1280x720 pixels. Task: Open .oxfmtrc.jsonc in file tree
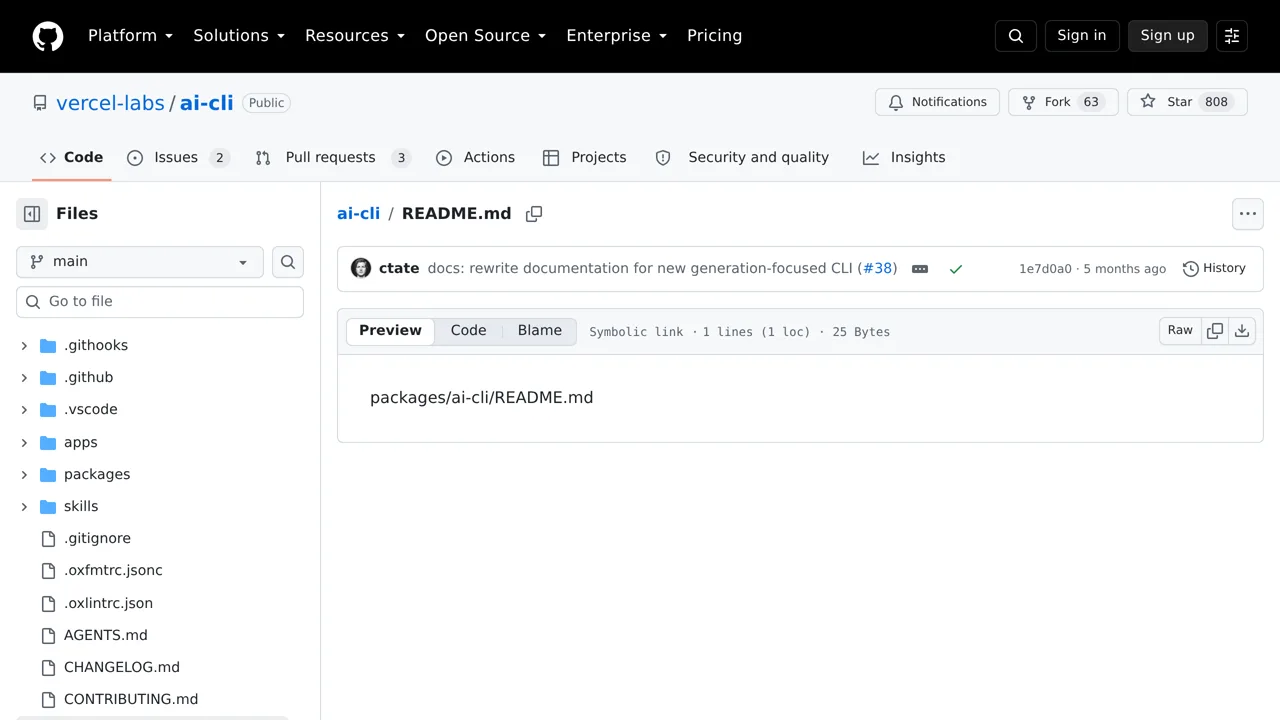pos(113,571)
